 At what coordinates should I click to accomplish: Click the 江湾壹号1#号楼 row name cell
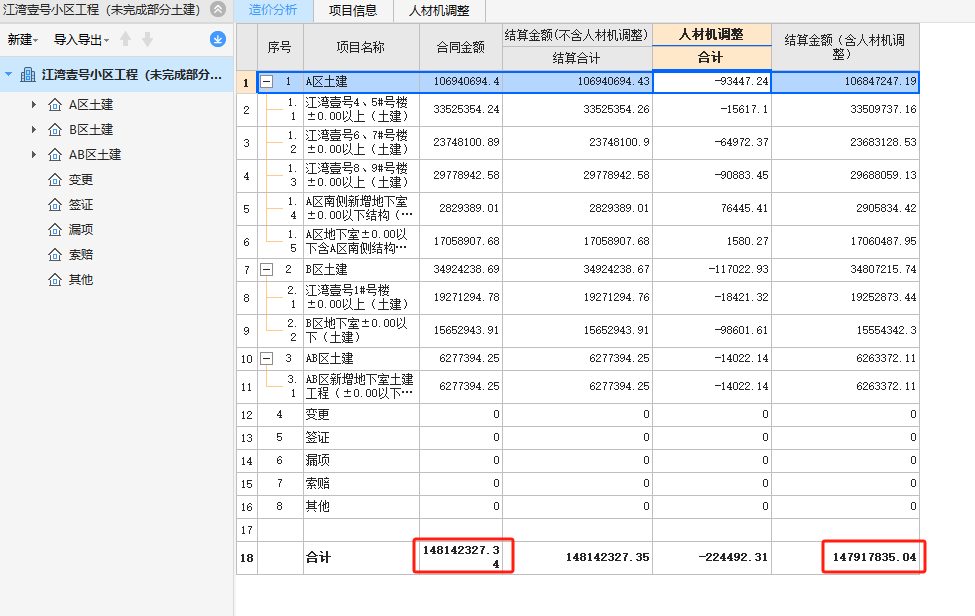[361, 297]
